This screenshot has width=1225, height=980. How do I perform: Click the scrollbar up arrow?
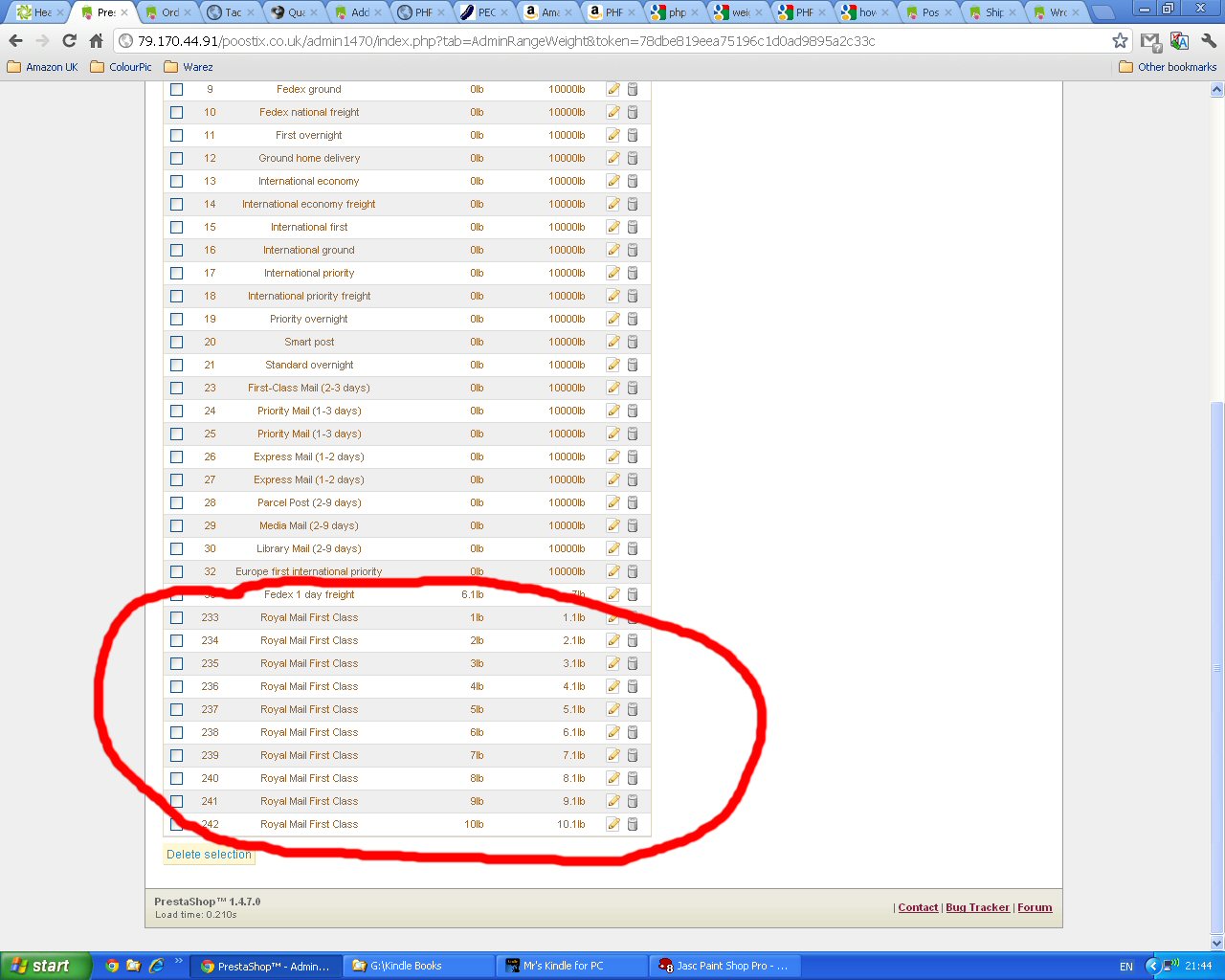(x=1217, y=90)
